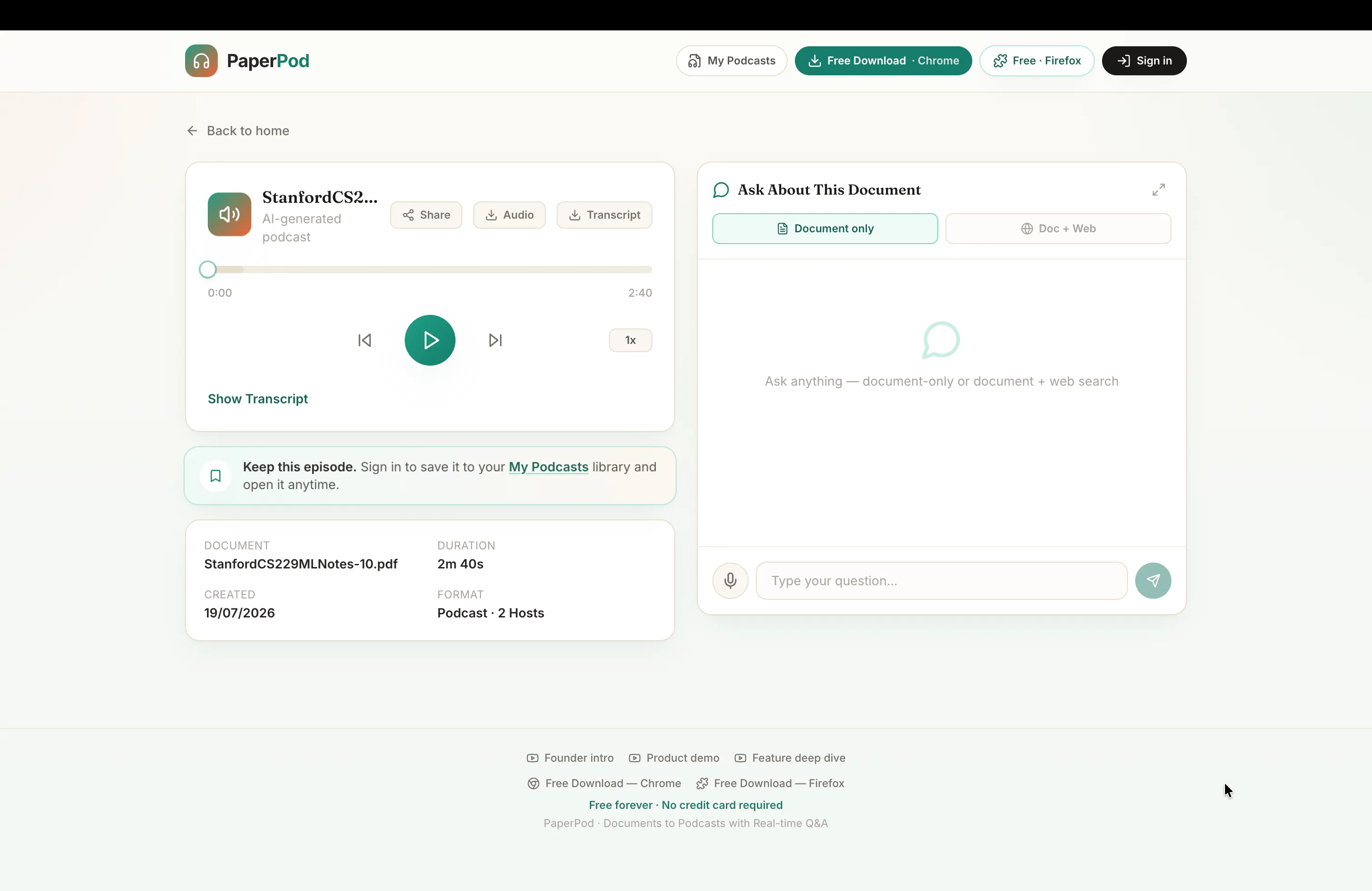
Task: Click the large chat bubble placeholder icon
Action: [x=941, y=340]
